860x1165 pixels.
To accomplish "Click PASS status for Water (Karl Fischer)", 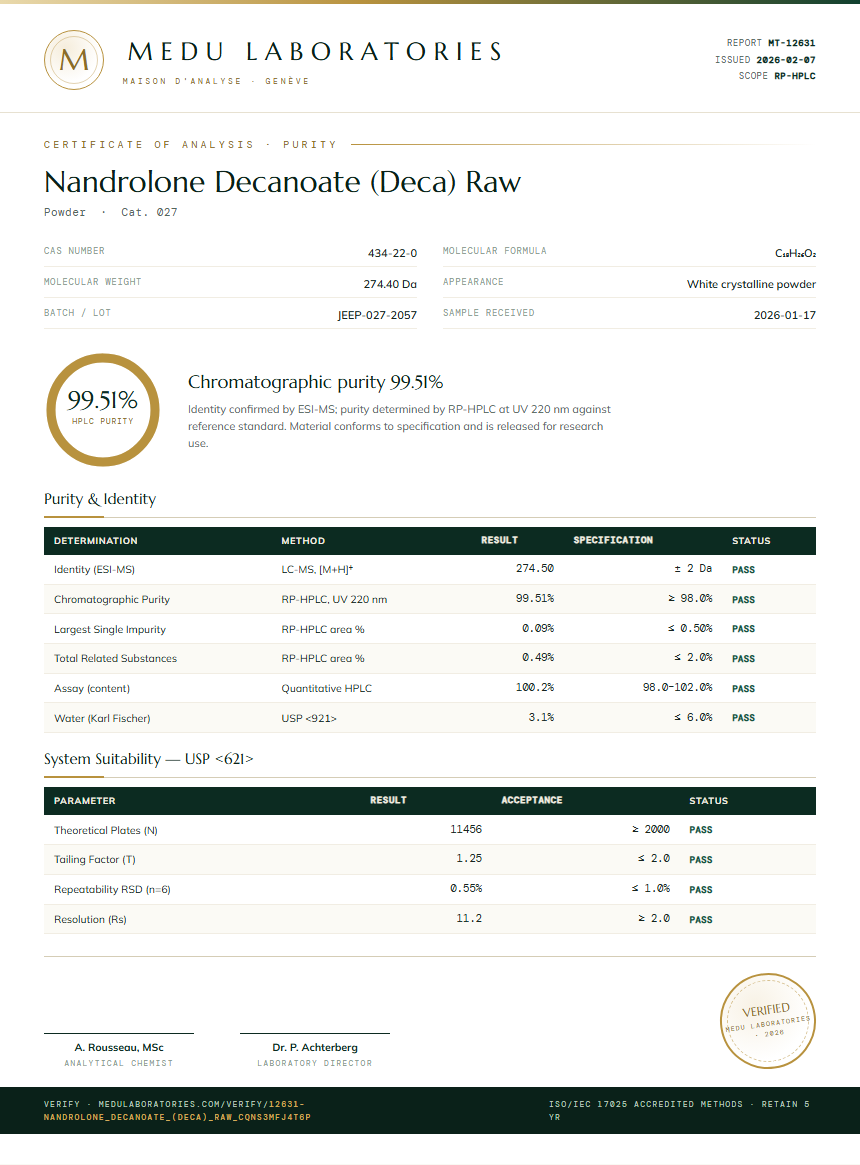I will pos(743,718).
